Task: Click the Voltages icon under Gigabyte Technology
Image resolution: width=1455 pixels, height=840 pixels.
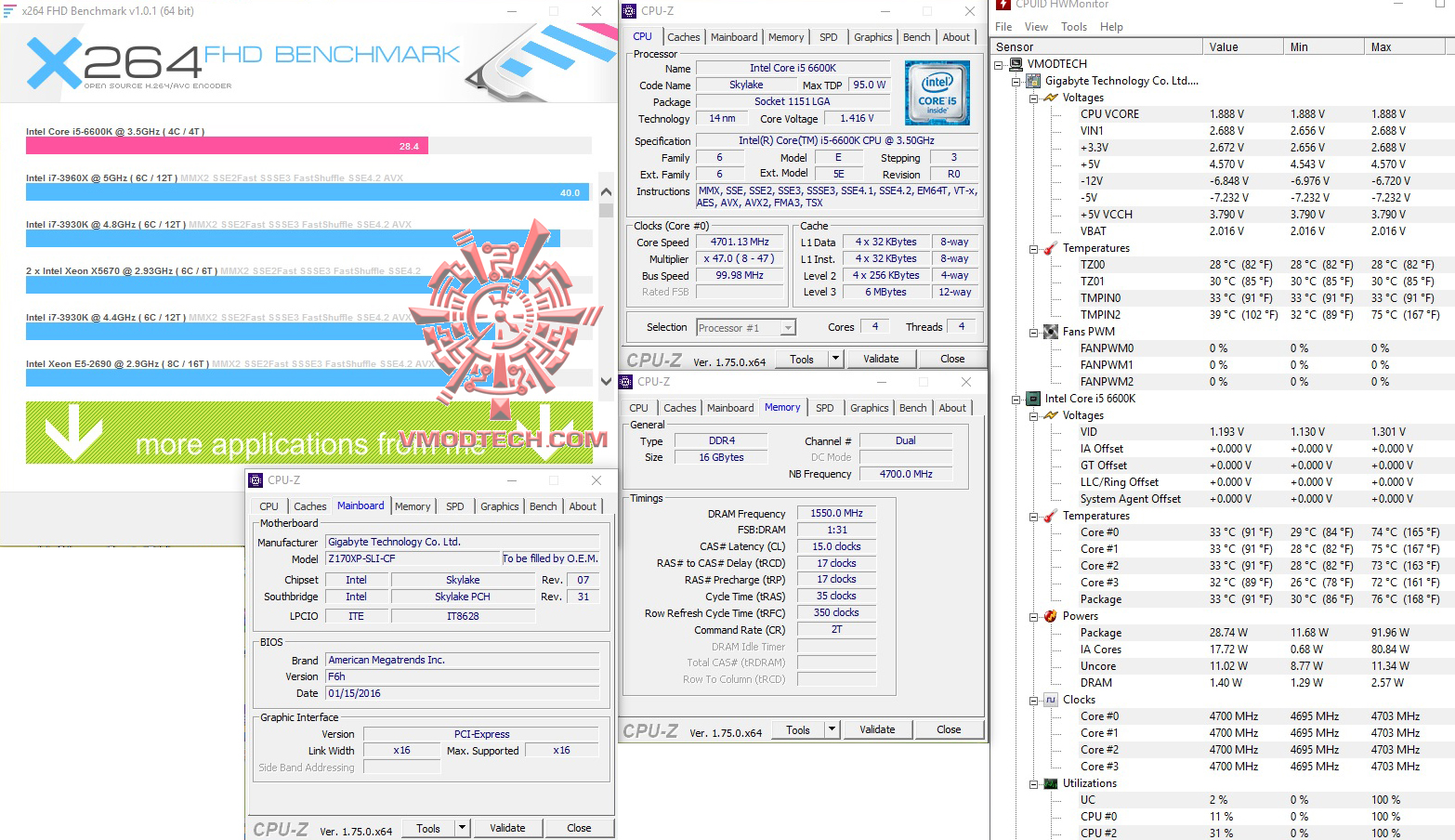Action: coord(1051,98)
